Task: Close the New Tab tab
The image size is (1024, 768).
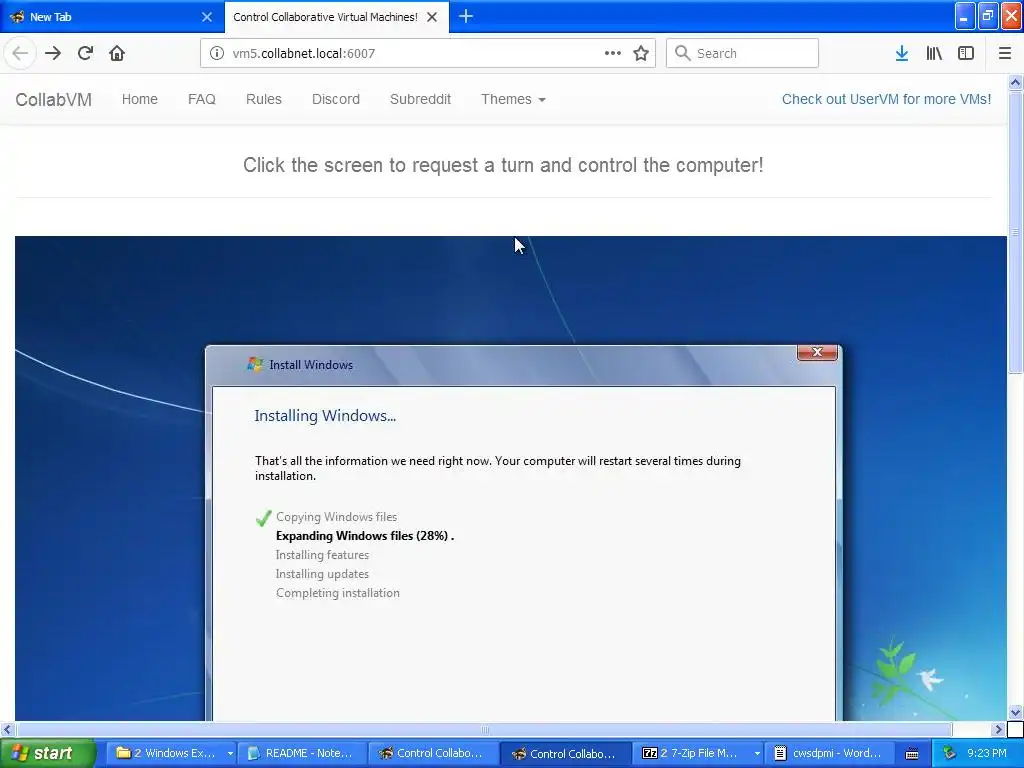Action: [x=207, y=17]
